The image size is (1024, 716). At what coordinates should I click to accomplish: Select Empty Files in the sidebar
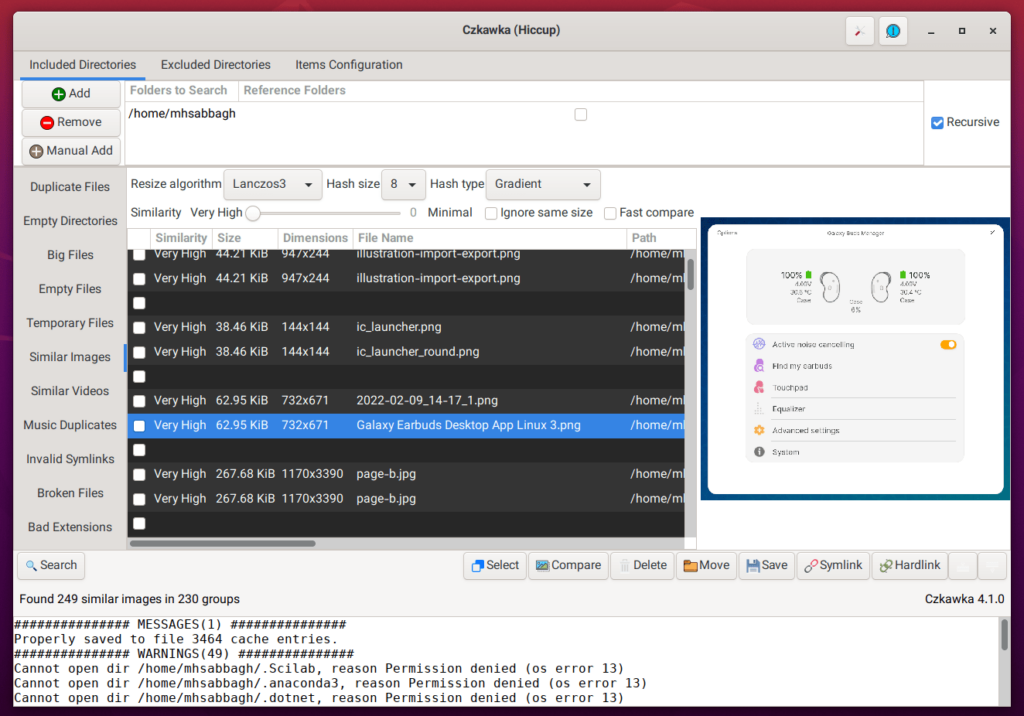click(x=70, y=289)
